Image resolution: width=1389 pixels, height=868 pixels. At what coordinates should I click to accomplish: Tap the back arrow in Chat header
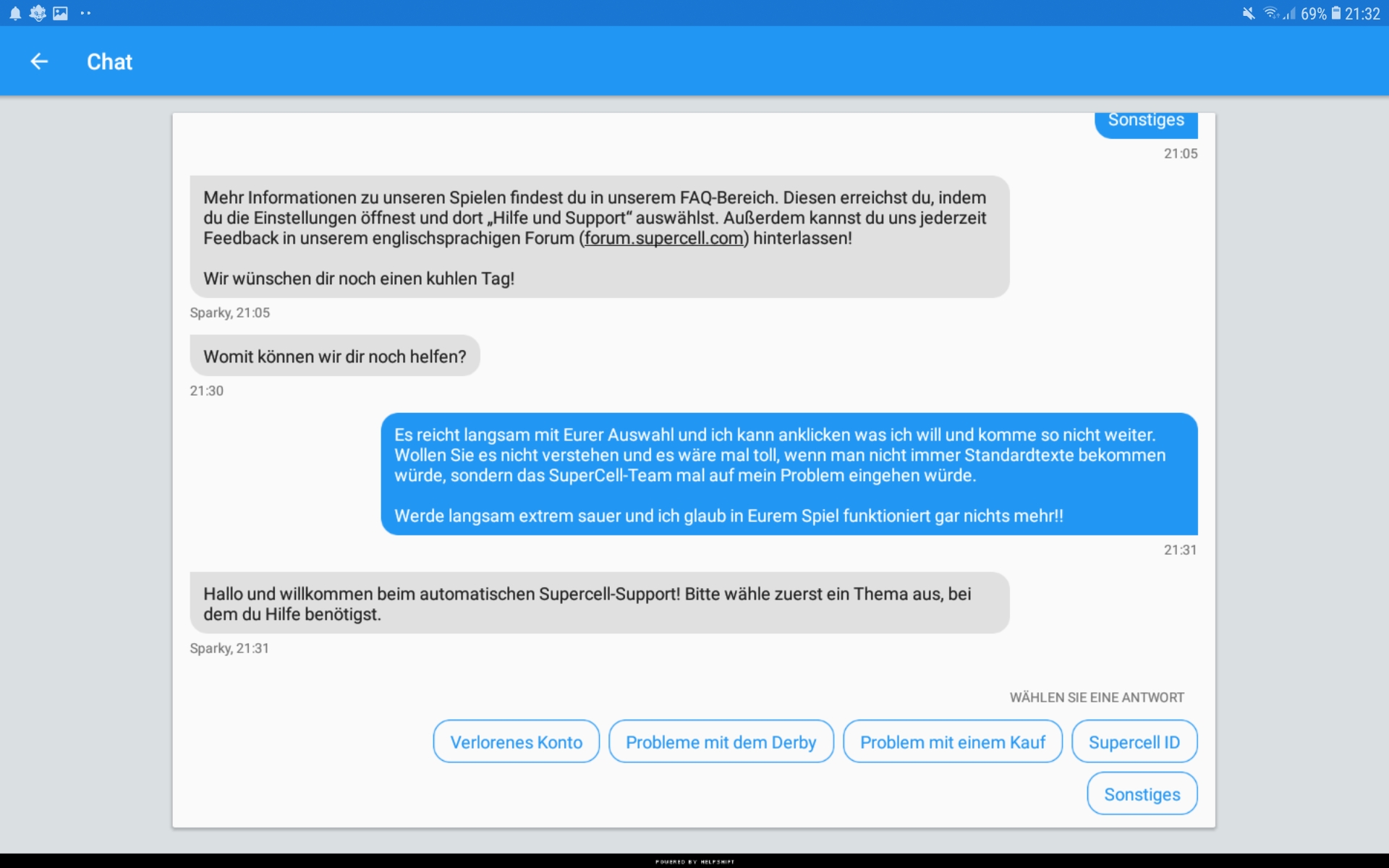point(39,61)
